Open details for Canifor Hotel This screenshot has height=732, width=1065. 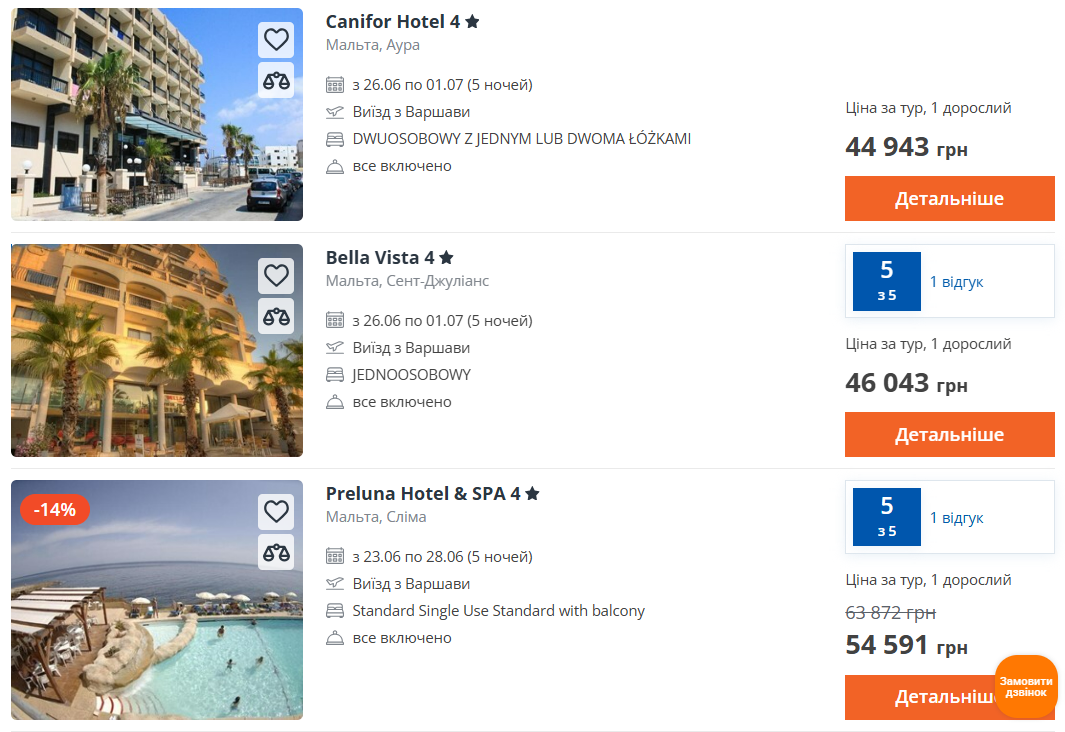[x=949, y=198]
